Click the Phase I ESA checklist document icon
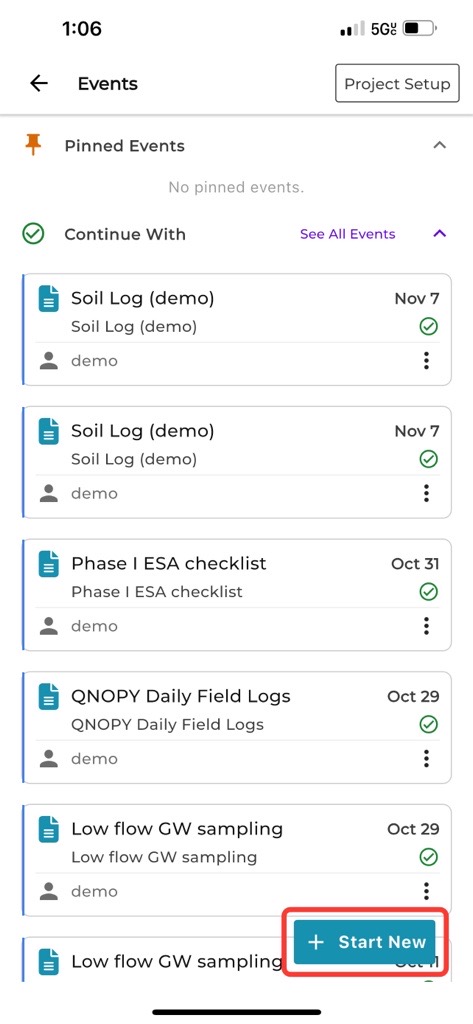The height and width of the screenshot is (1024, 473). click(48, 564)
